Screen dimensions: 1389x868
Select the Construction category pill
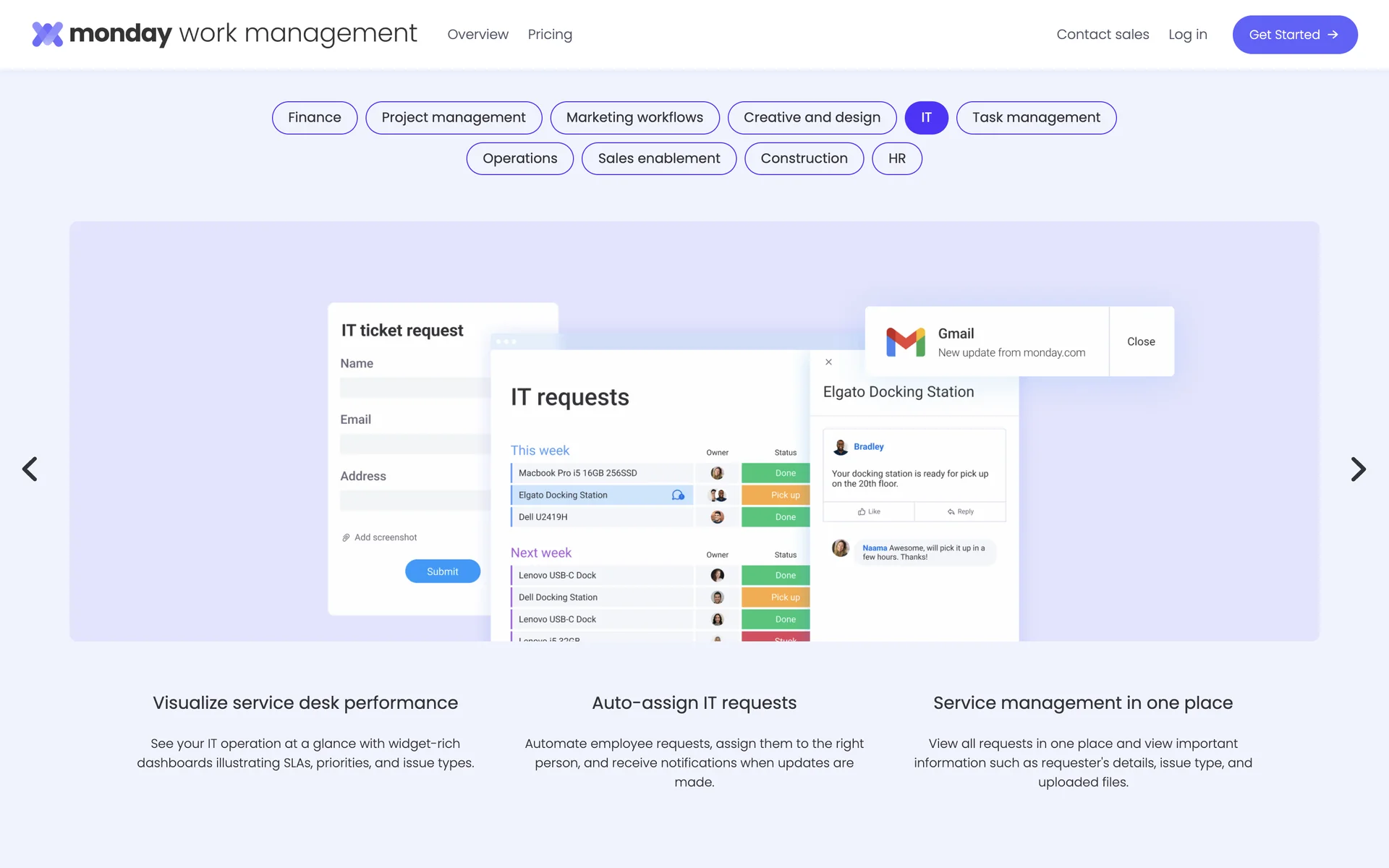click(804, 158)
